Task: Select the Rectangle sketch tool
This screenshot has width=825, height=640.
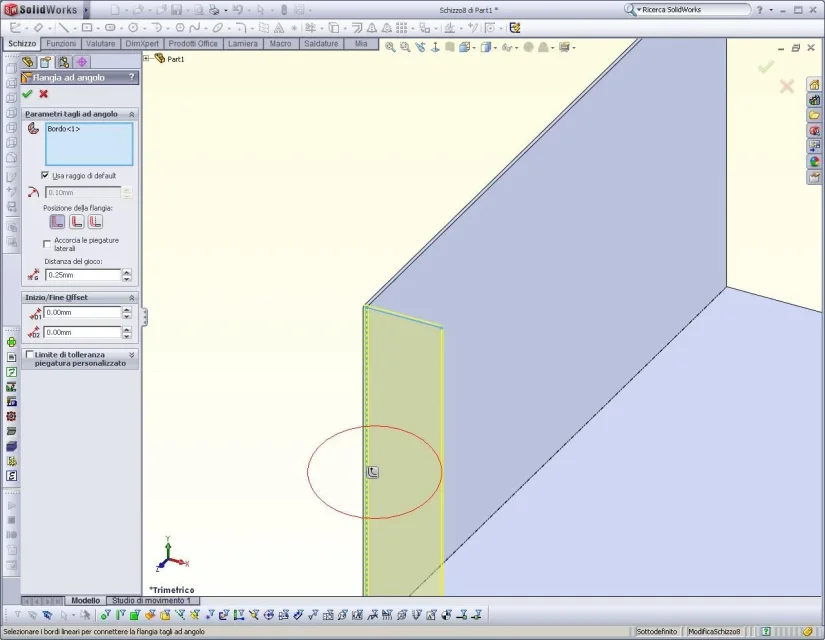Action: 87,28
